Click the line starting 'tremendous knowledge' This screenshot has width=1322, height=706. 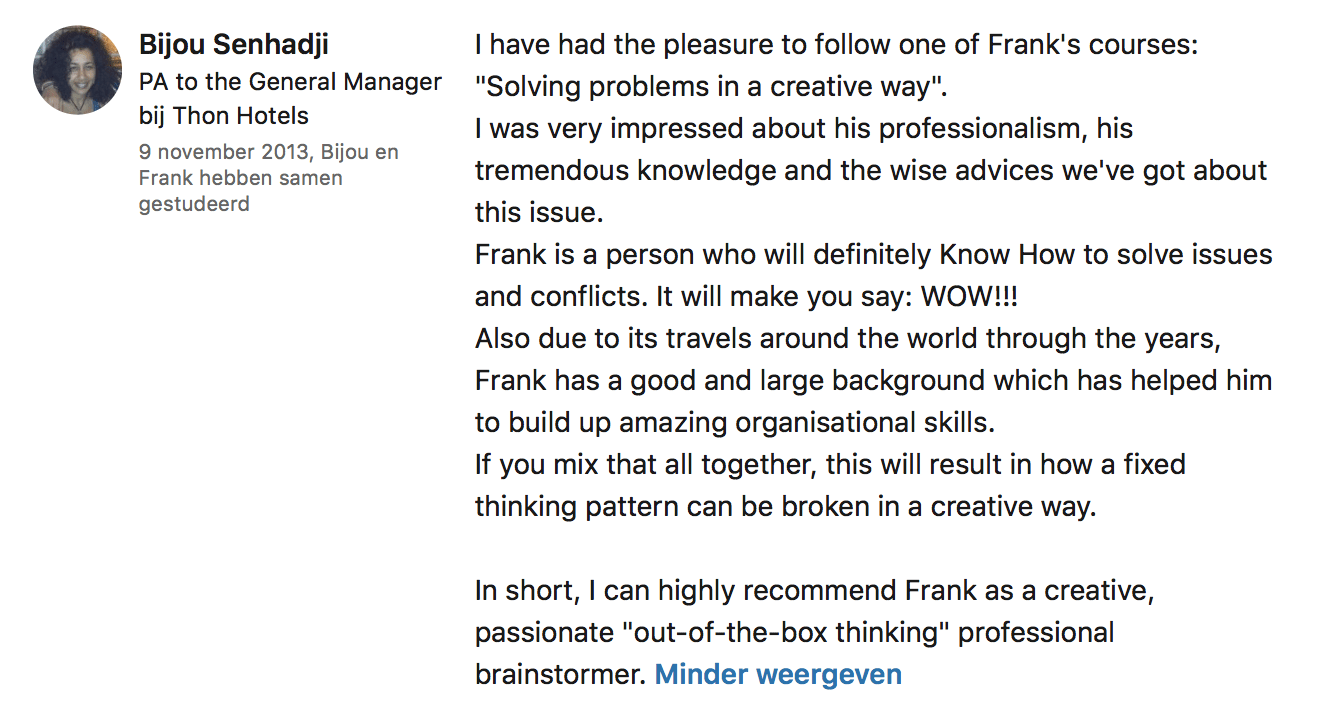(870, 171)
